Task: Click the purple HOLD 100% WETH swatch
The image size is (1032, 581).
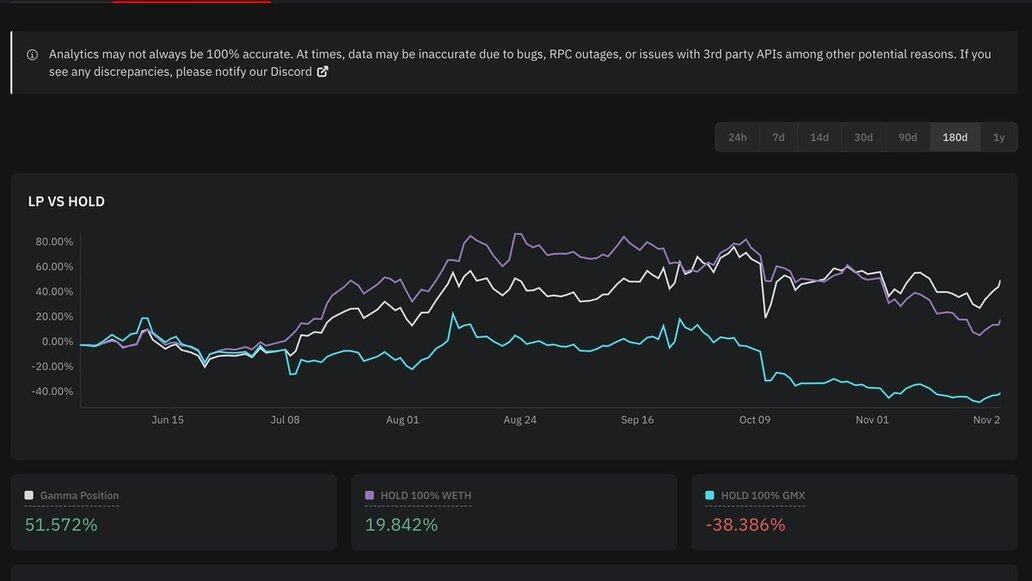Action: point(369,495)
